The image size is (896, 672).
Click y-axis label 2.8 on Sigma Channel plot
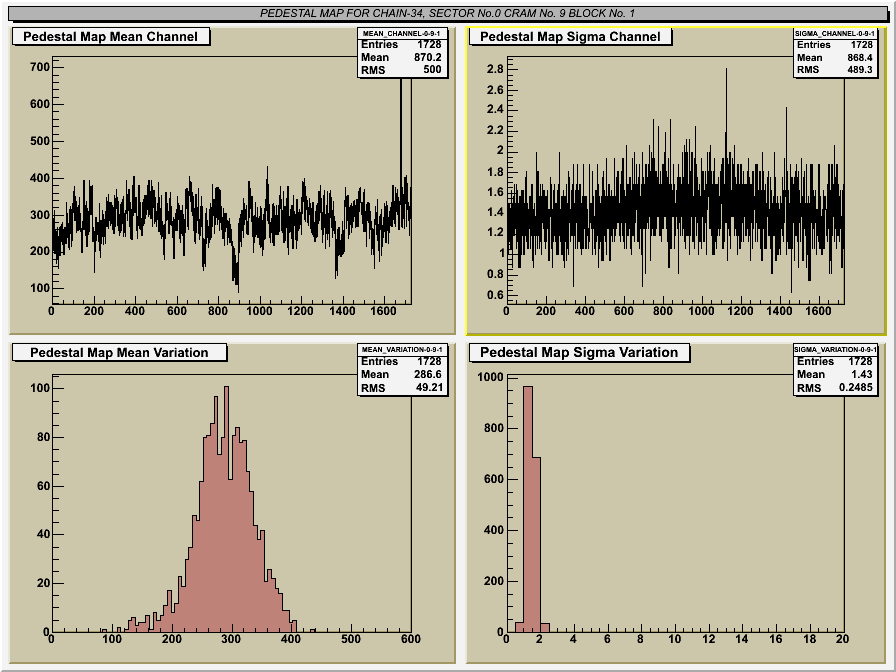click(x=495, y=69)
